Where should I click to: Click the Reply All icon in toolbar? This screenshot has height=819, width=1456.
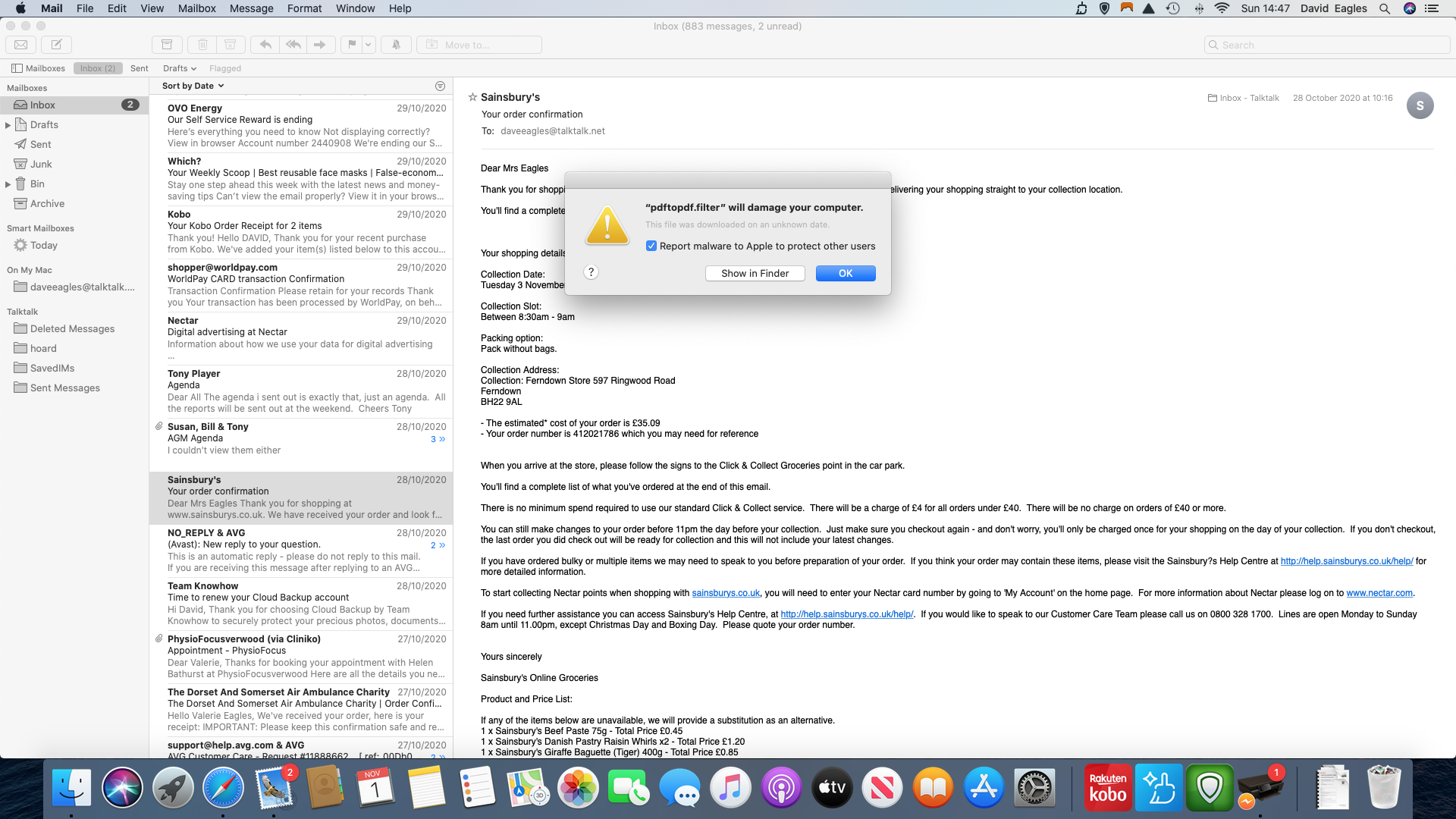click(294, 44)
